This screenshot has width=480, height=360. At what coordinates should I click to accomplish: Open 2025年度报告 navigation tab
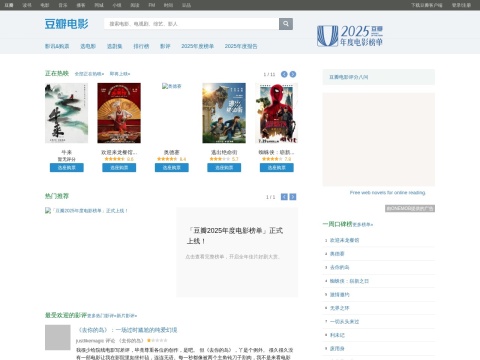pos(241,46)
